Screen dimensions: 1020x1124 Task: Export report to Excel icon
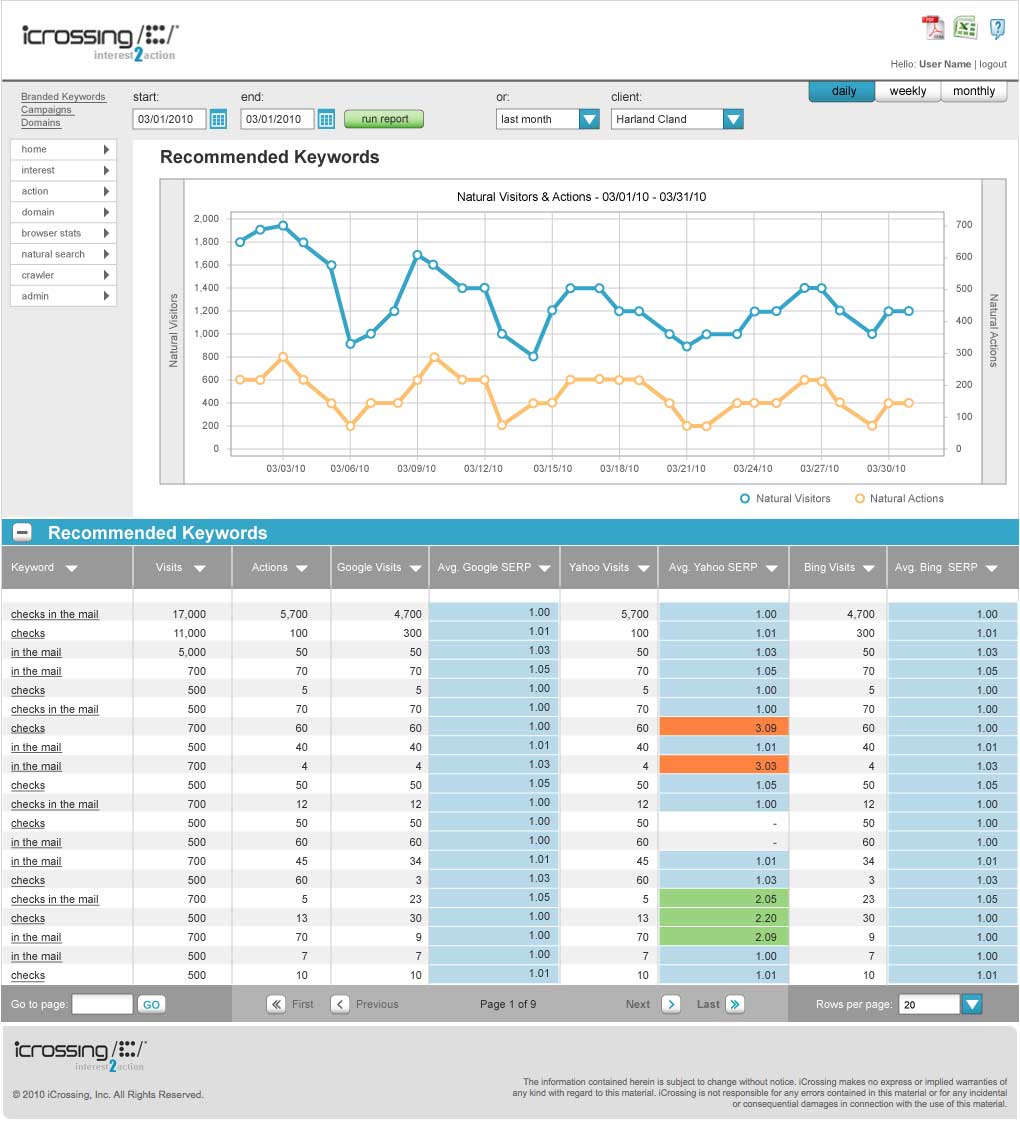click(965, 27)
